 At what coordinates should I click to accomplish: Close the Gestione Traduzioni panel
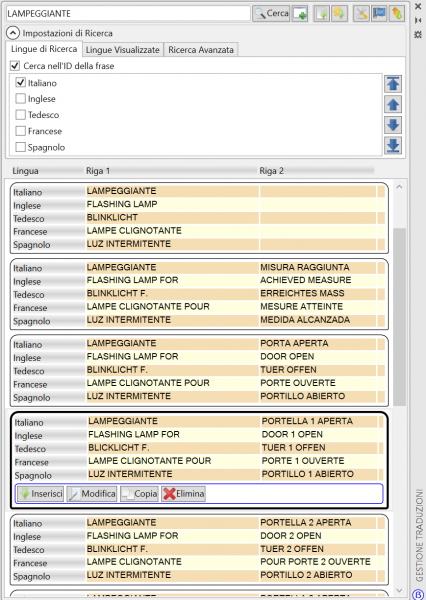(418, 7)
